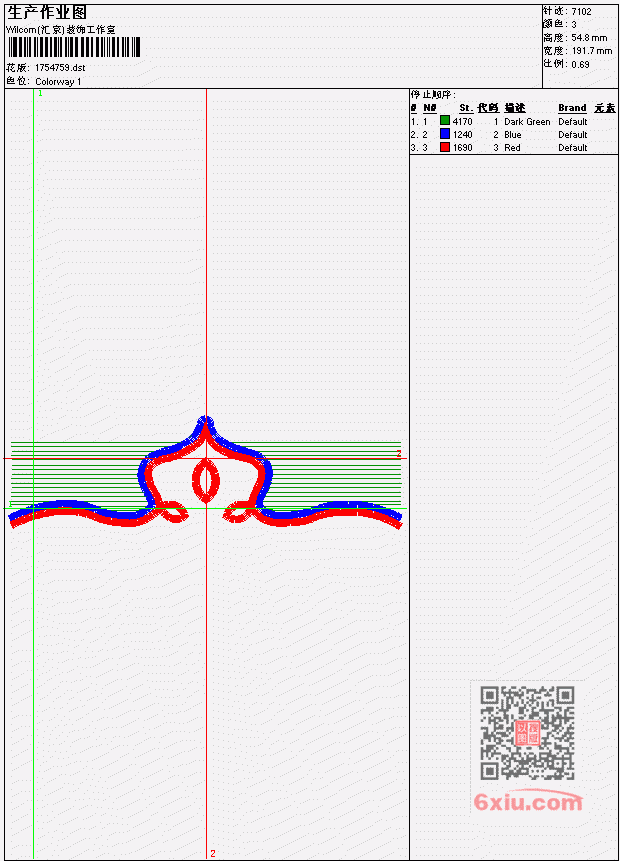Click the Dark Green description text
Image resolution: width=620 pixels, height=861 pixels.
(x=527, y=121)
